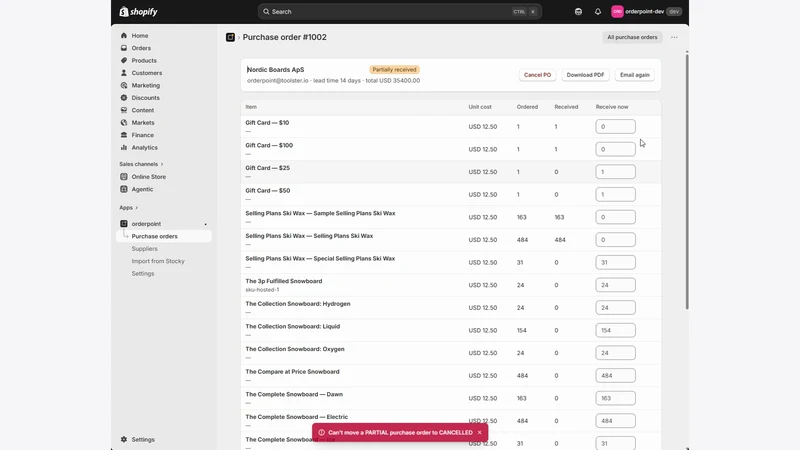Click Receive now field for Gift Card — $10
This screenshot has width=800, height=450.
615,127
